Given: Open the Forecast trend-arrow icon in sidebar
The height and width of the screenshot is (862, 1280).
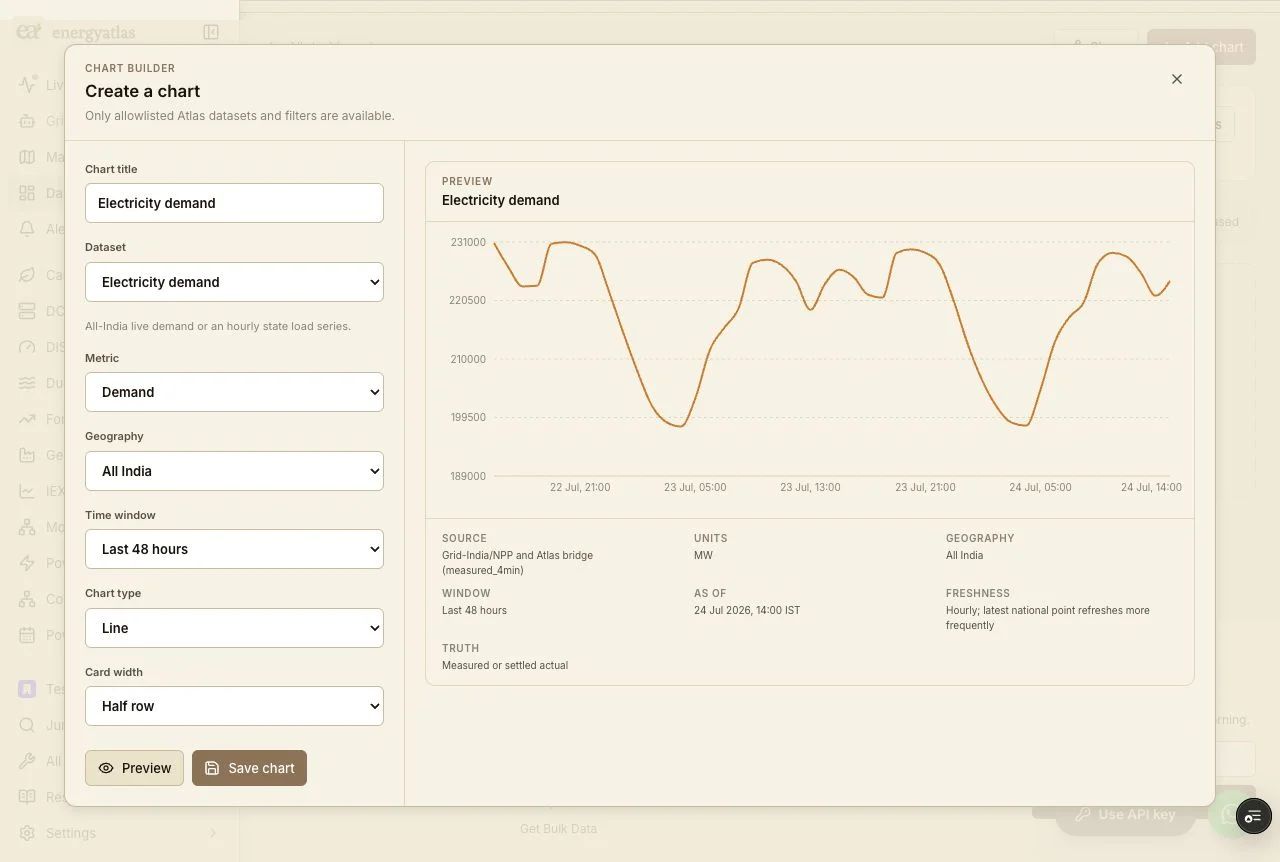Looking at the screenshot, I should (27, 419).
